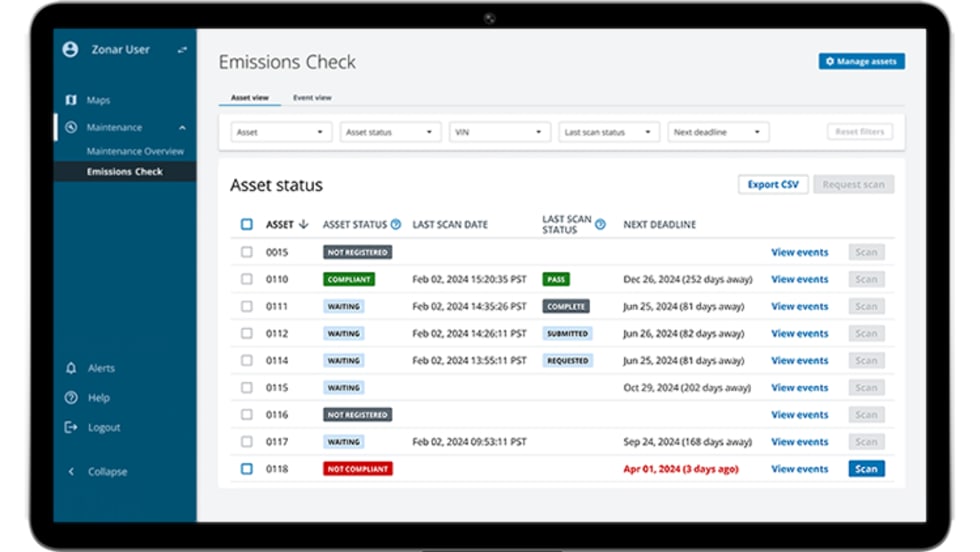
Task: Open the Asset filter dropdown
Action: pyautogui.click(x=281, y=133)
